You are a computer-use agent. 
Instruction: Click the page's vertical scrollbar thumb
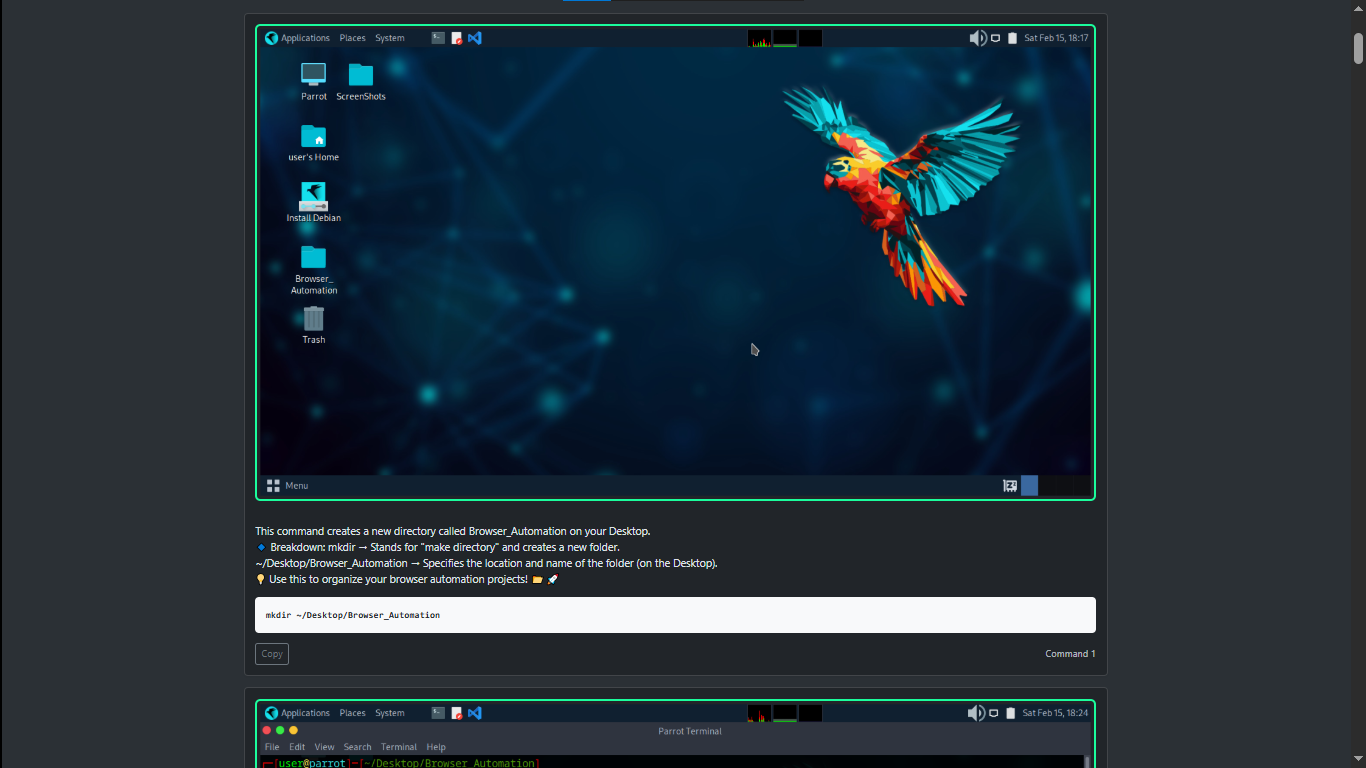click(x=1358, y=48)
